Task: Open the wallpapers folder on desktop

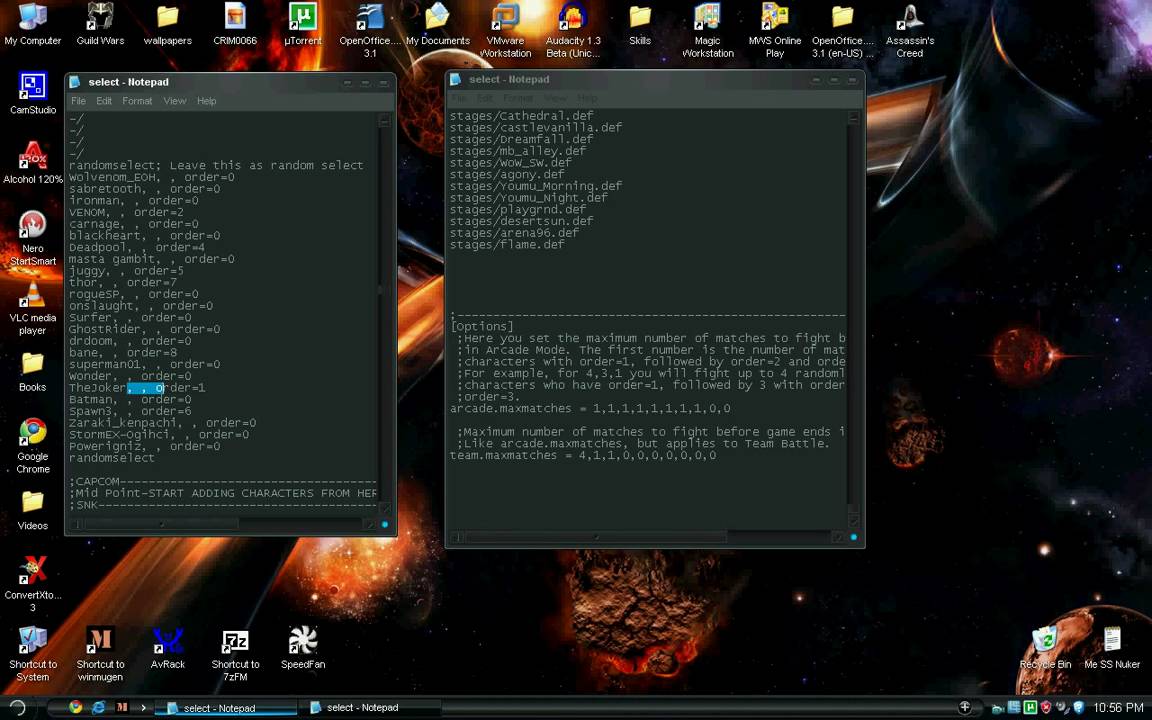Action: pyautogui.click(x=168, y=25)
